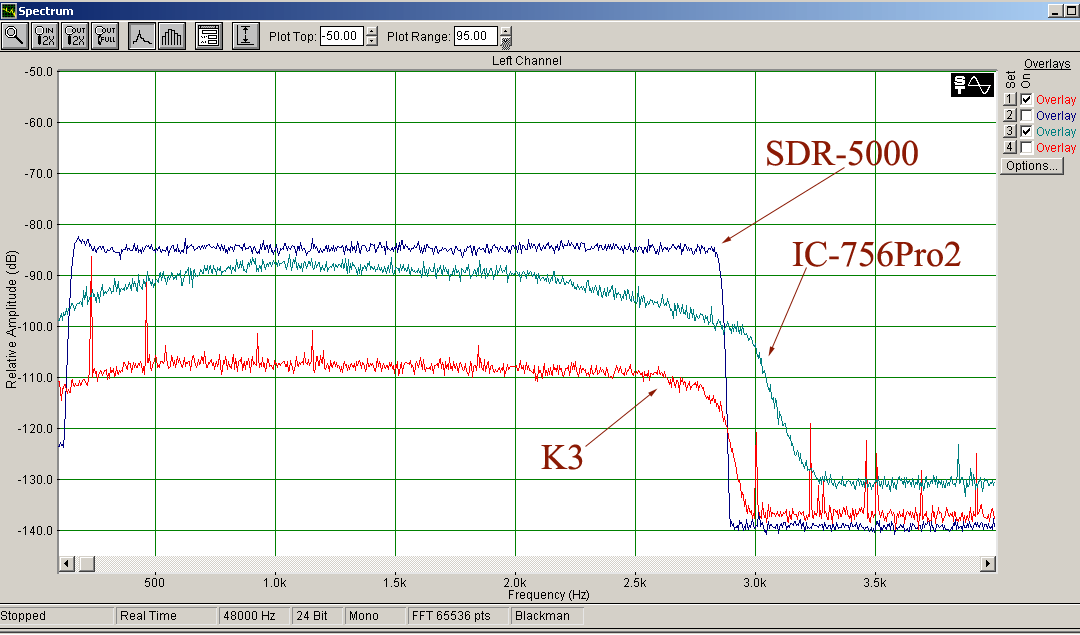
Task: Click the 'Plot Range:' label
Action: [419, 37]
